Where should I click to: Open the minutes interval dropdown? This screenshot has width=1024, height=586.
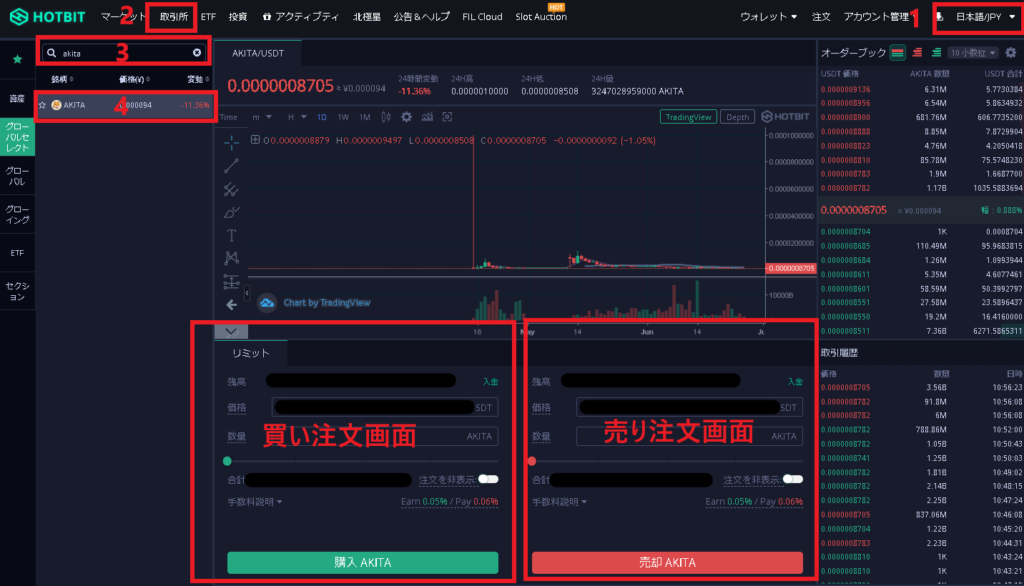pos(262,117)
